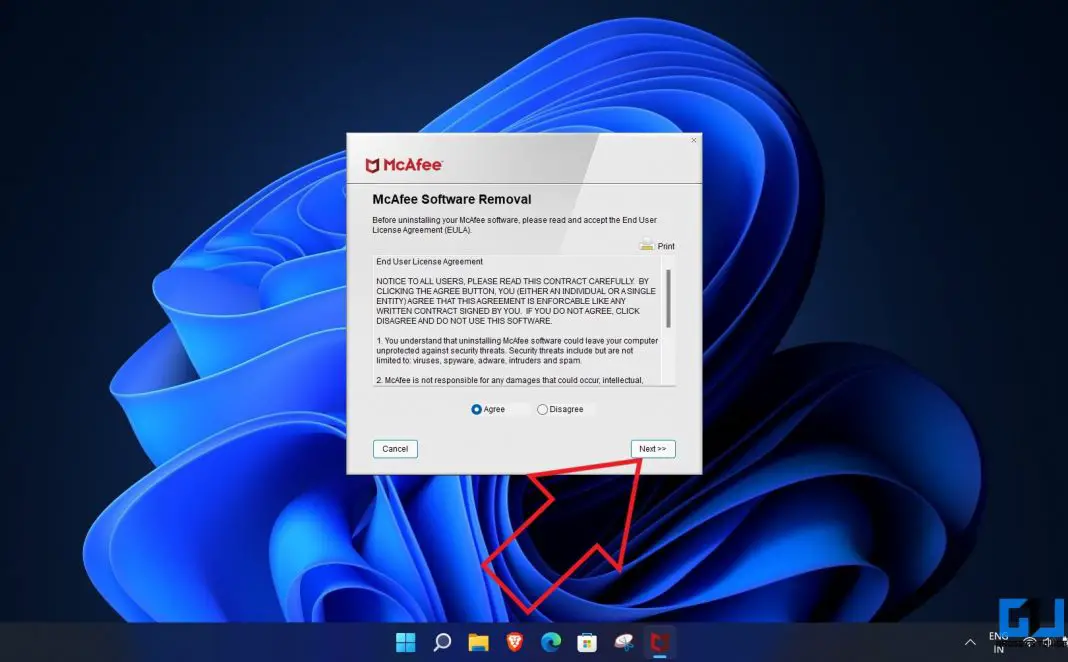Click the Next button to continue removal
Screen dimensions: 1068x662
[x=652, y=448]
